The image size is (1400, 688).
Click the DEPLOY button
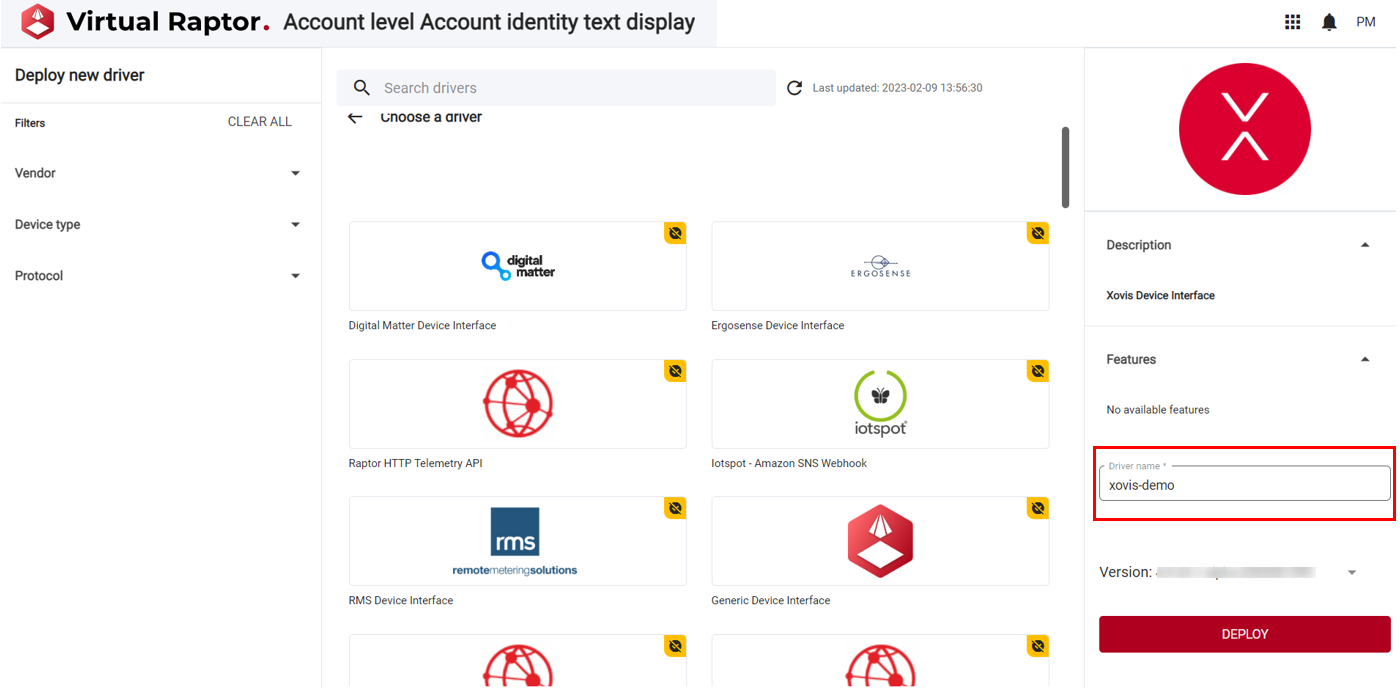1244,633
